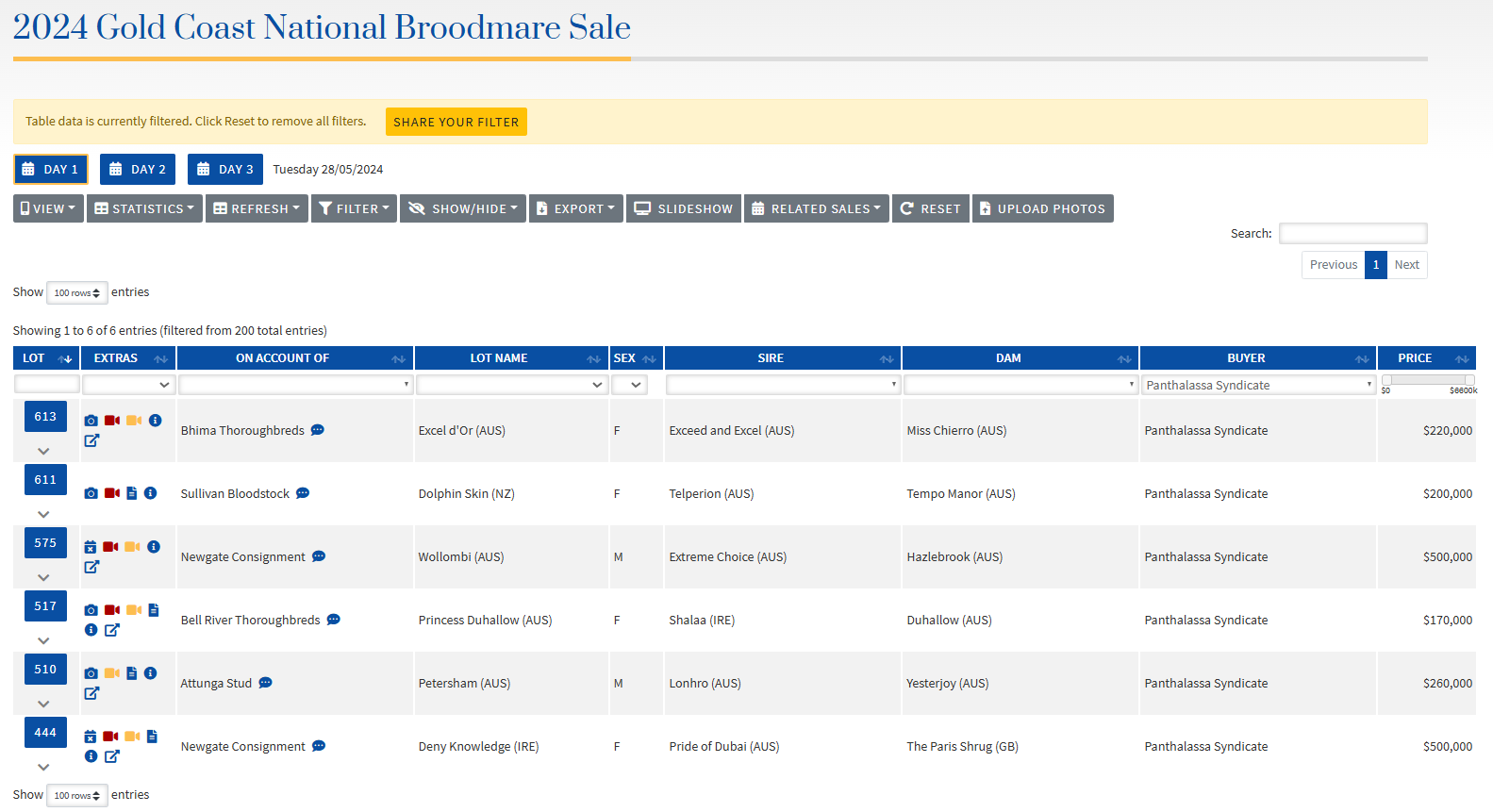This screenshot has width=1493, height=812.
Task: Click the info icon for lot 575
Action: [x=154, y=547]
